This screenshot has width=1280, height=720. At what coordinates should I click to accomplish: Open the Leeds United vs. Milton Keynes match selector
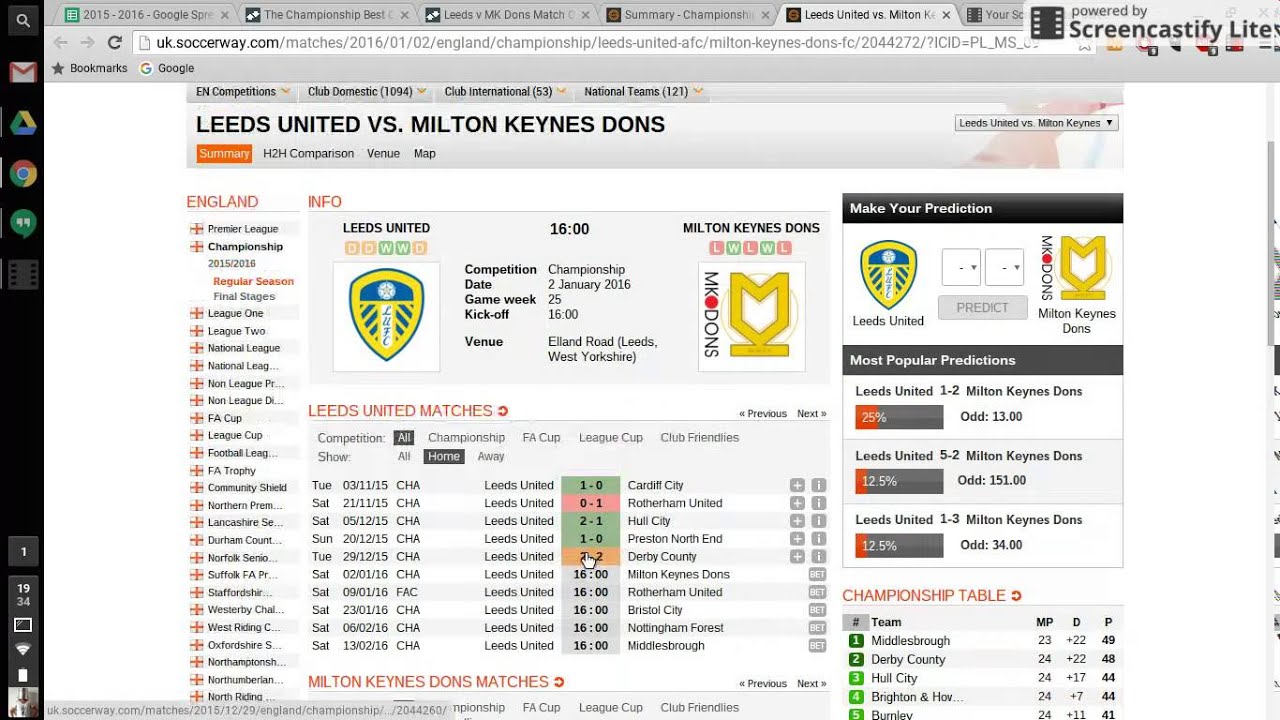point(1036,123)
